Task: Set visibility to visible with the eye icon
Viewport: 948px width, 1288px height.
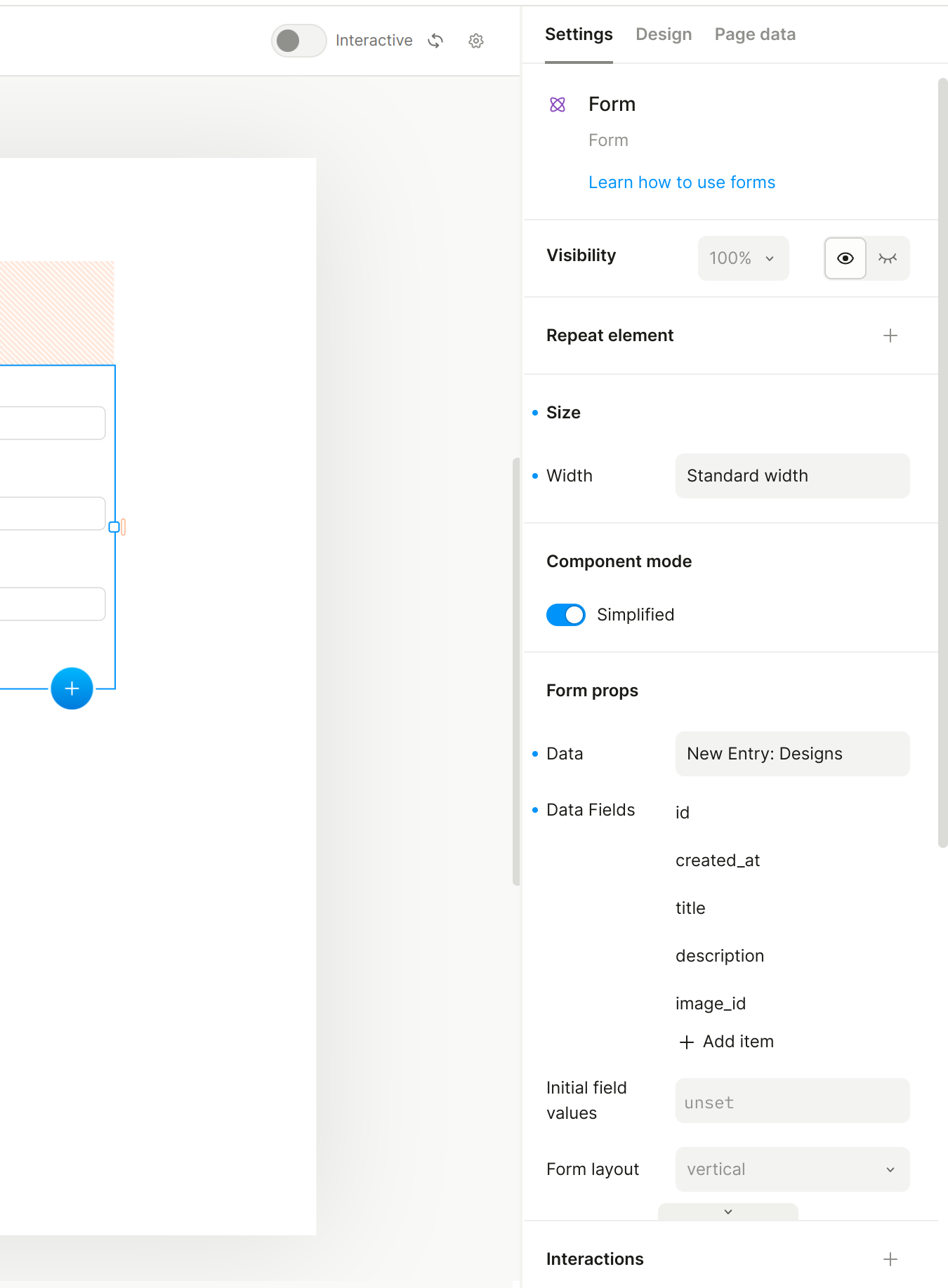Action: 845,258
